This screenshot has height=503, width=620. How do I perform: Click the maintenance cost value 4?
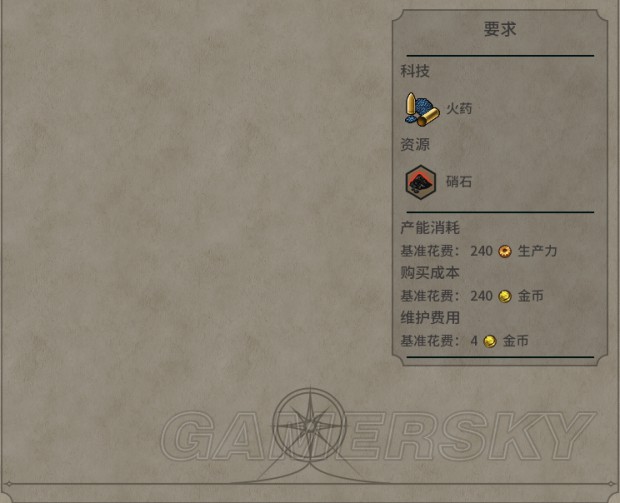(x=474, y=341)
